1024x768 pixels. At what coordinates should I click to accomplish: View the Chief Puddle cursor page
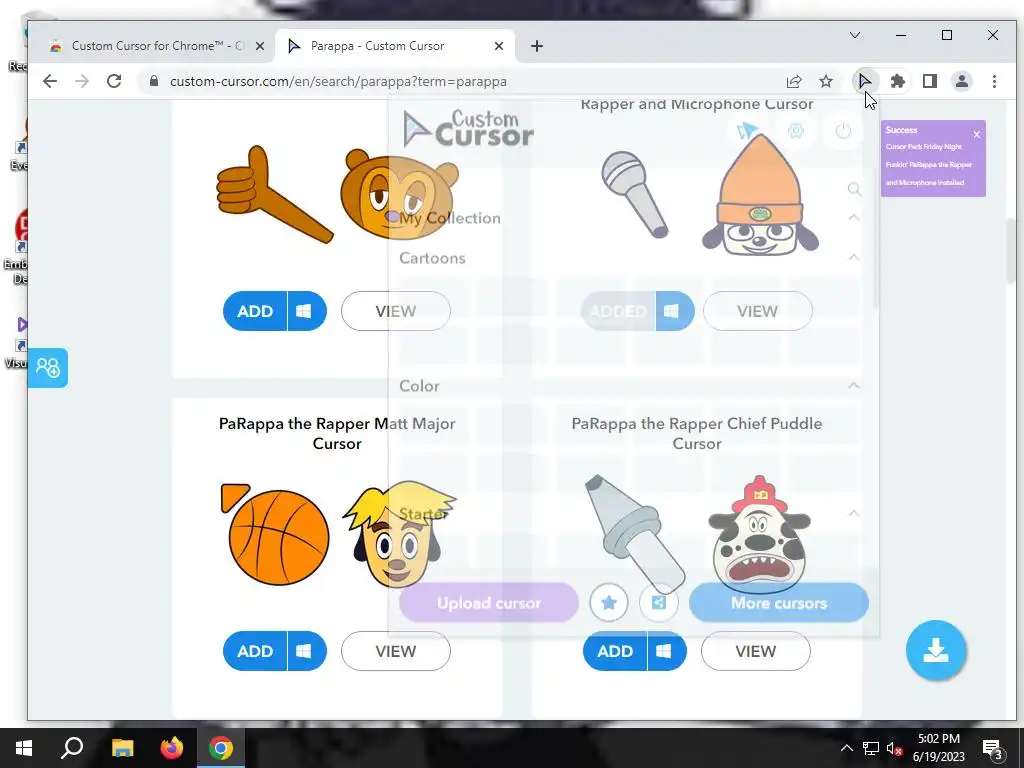click(x=756, y=651)
